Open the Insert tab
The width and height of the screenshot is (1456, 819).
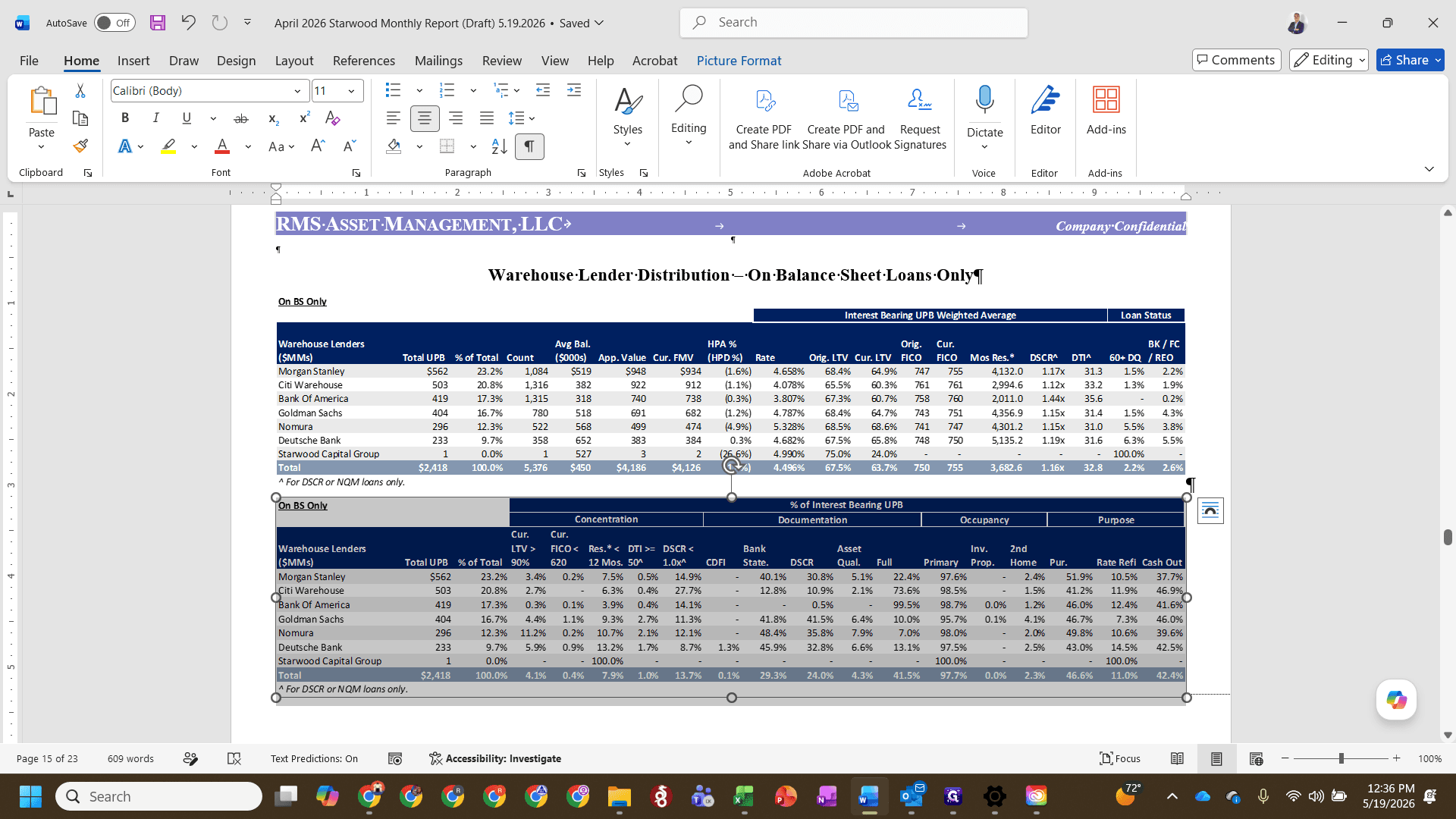click(x=133, y=61)
